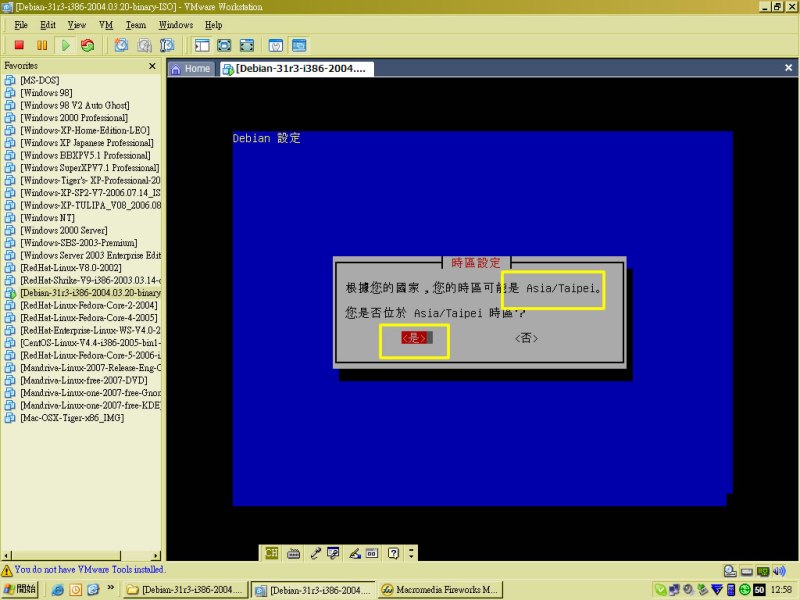Take a snapshot using the first snapshot icon
The image size is (800, 600).
click(x=121, y=45)
